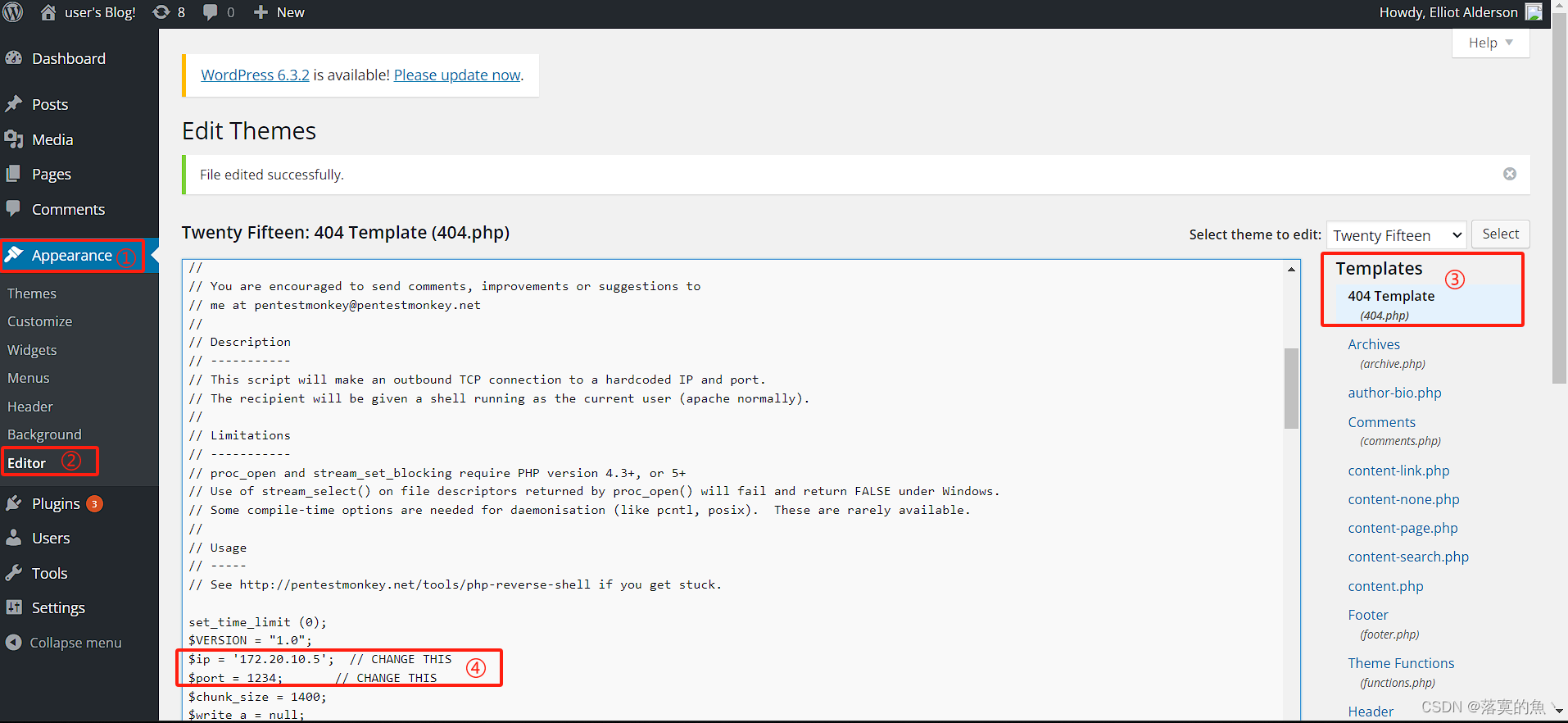This screenshot has height=723, width=1568.
Task: Click the user avatar next to Elliot Alderson
Action: tap(1534, 12)
